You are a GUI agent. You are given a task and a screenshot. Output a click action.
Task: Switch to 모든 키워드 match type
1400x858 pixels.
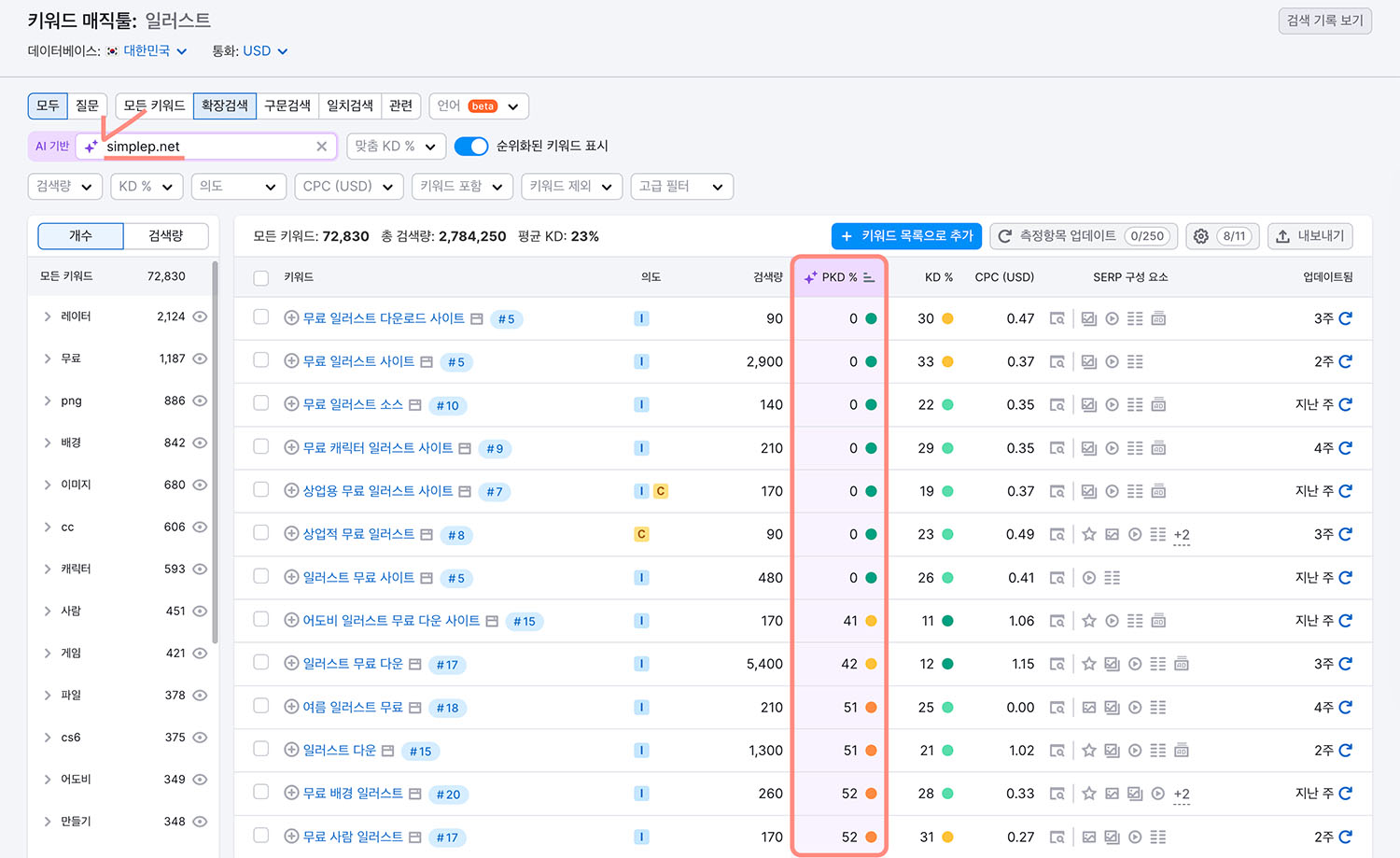[155, 105]
